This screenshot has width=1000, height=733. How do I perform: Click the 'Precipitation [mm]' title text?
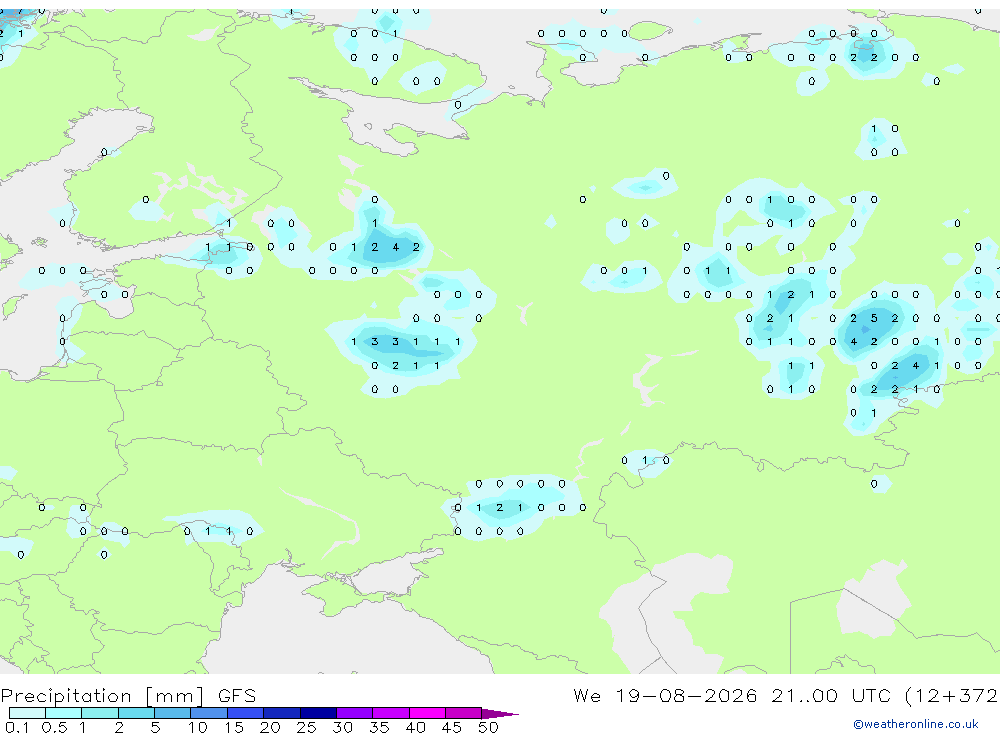[103, 696]
